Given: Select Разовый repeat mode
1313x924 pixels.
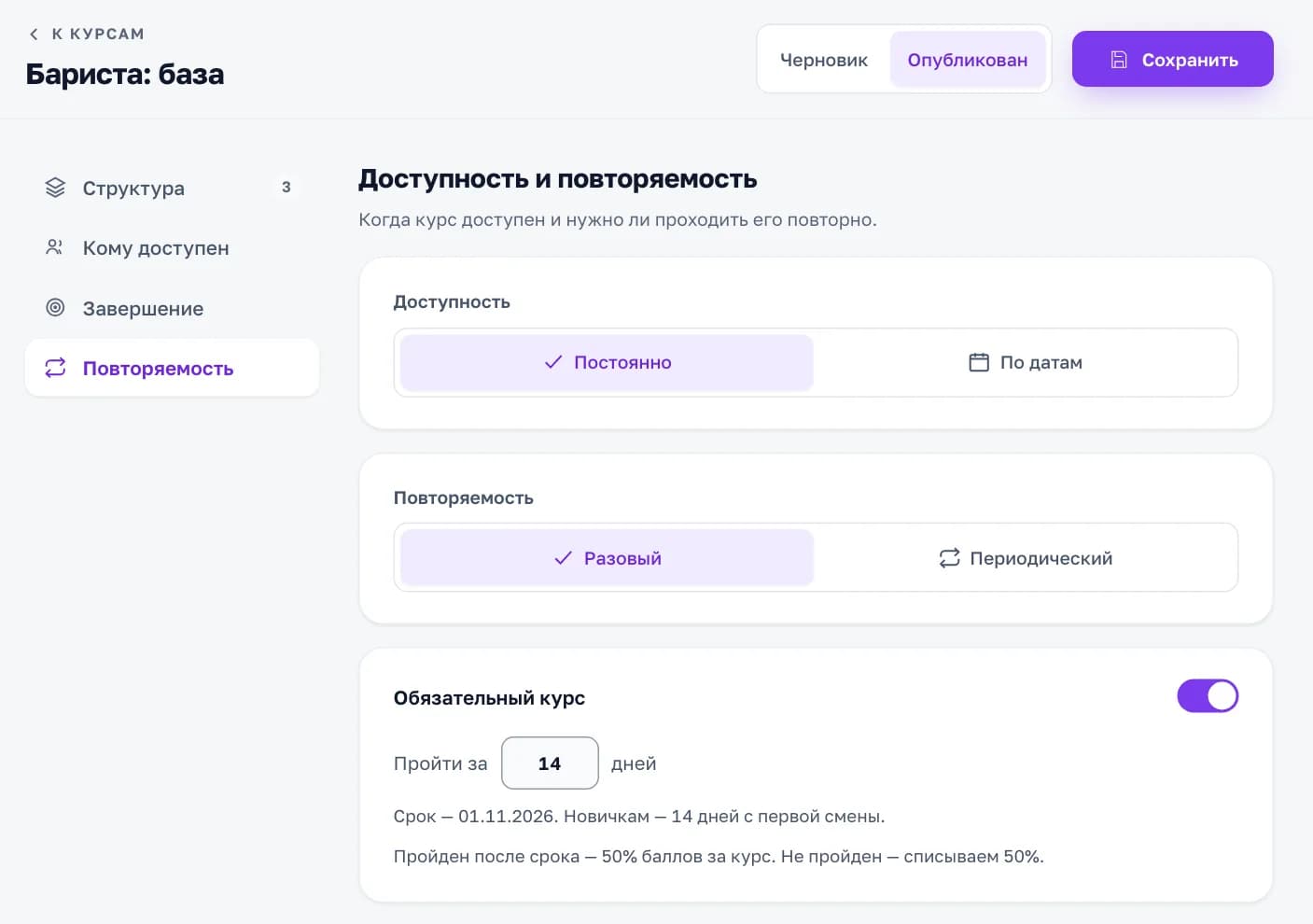Looking at the screenshot, I should pos(607,558).
